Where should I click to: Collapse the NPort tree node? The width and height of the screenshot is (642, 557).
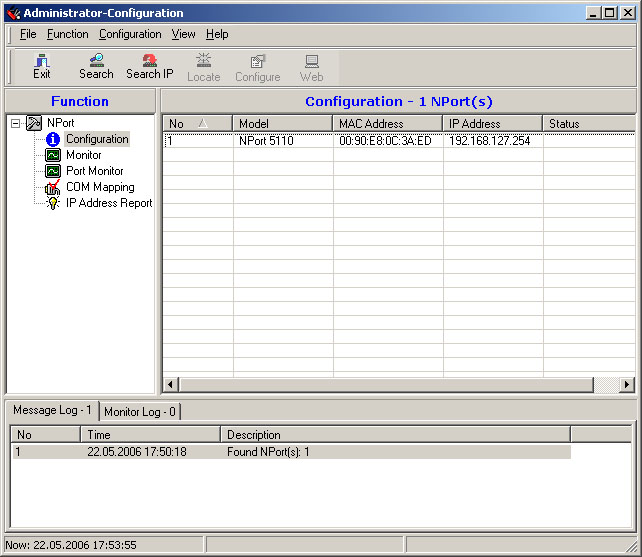[x=15, y=123]
